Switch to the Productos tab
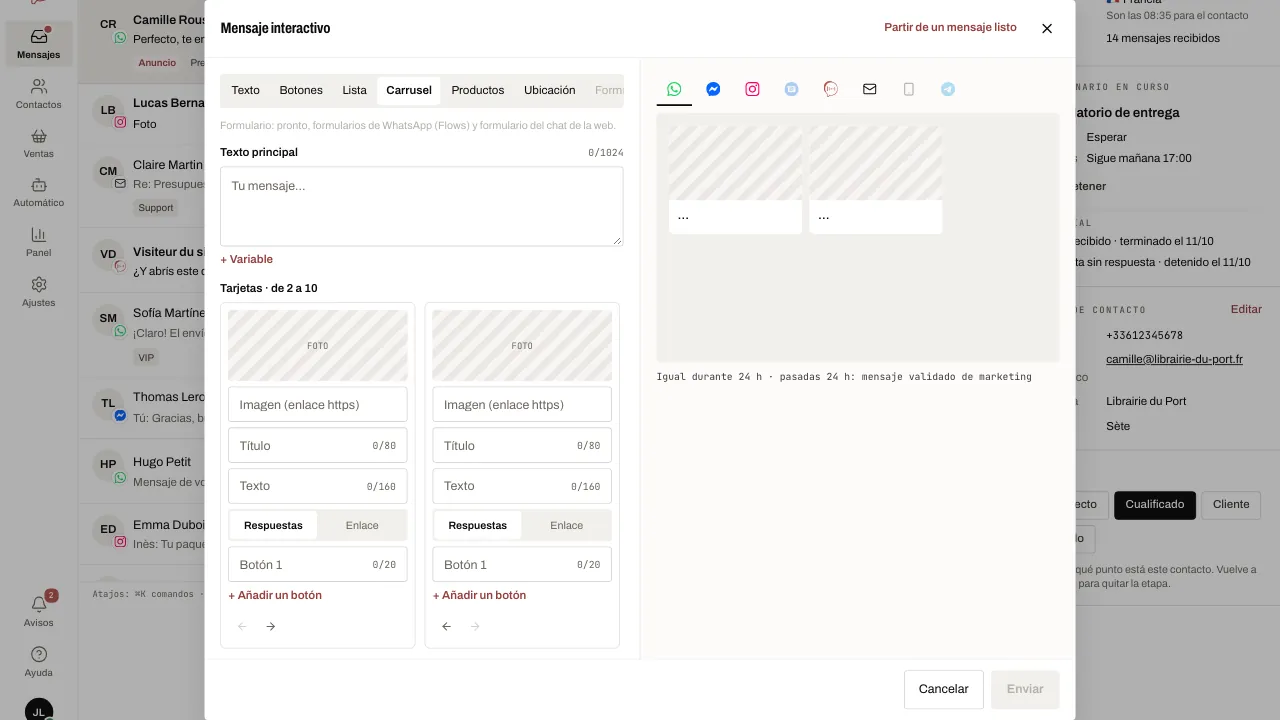 [x=477, y=90]
